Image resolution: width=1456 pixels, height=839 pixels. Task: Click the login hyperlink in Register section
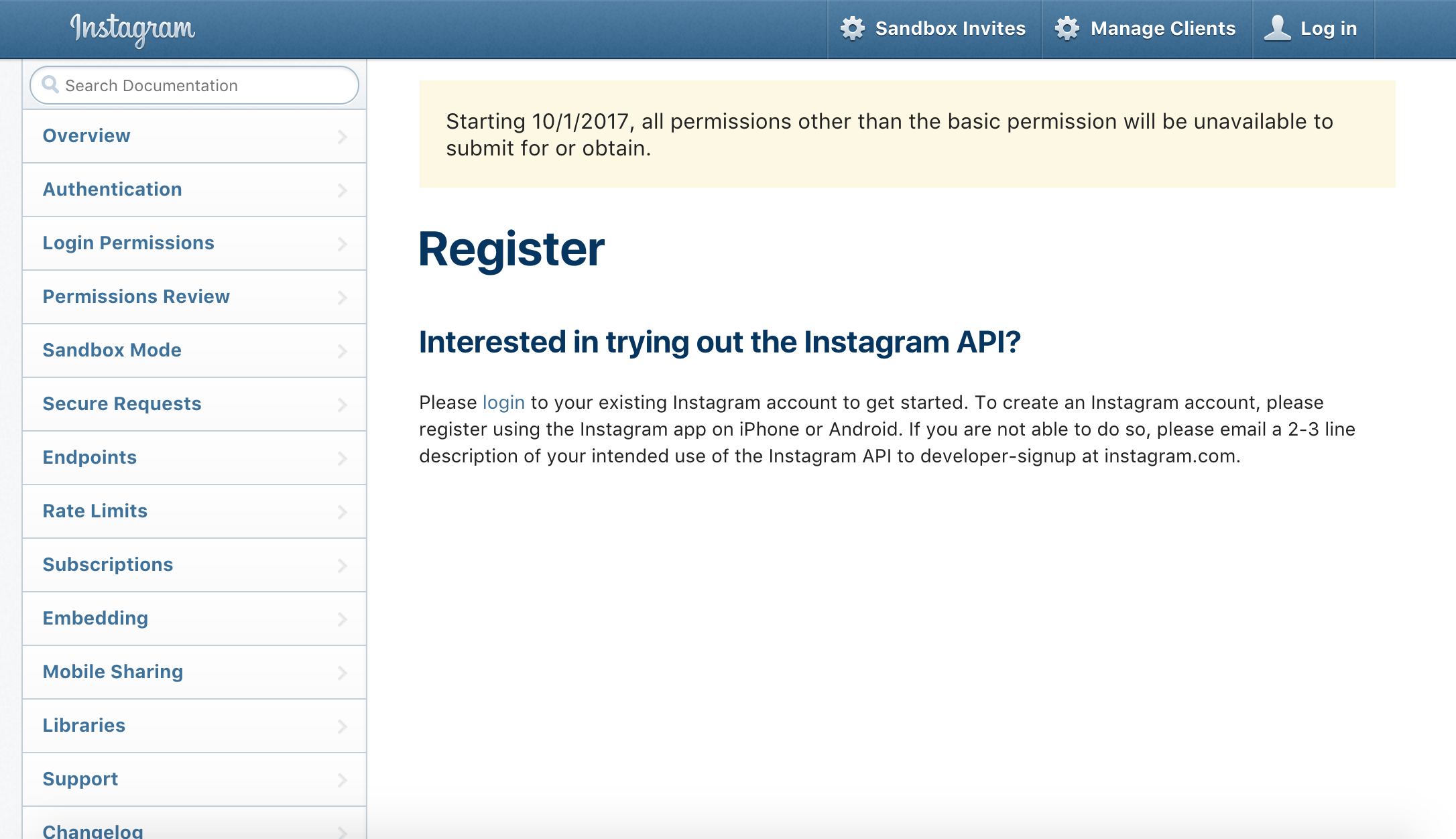(503, 402)
